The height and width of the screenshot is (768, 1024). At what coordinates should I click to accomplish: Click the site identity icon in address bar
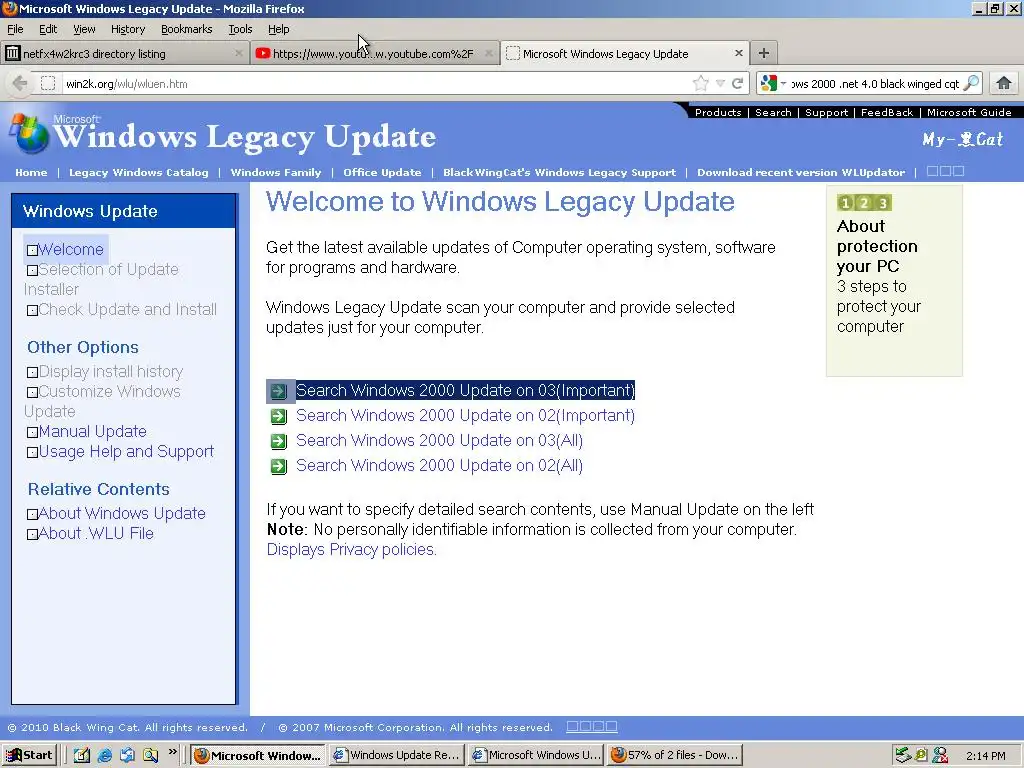click(48, 83)
